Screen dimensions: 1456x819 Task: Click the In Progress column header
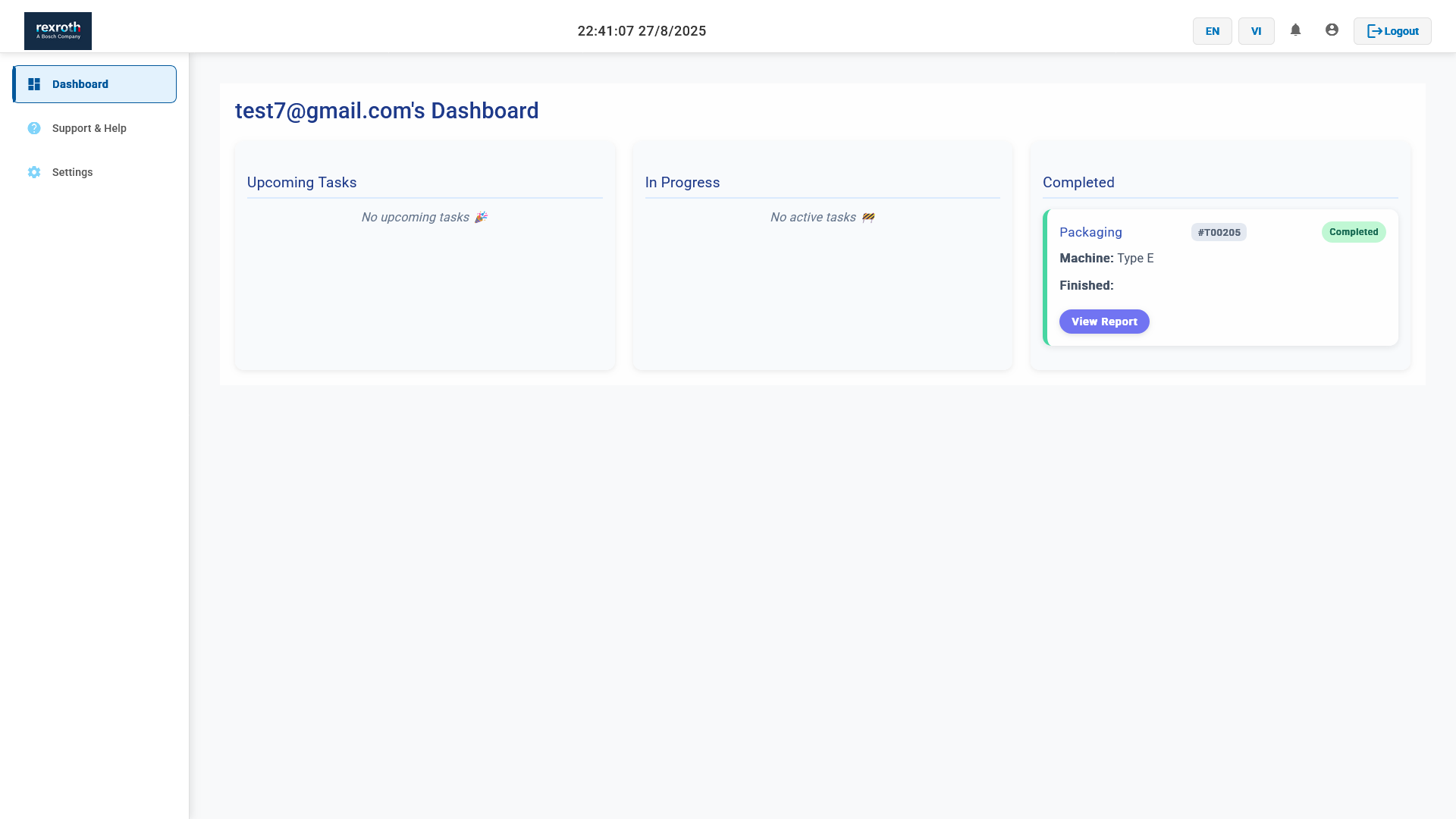coord(682,183)
